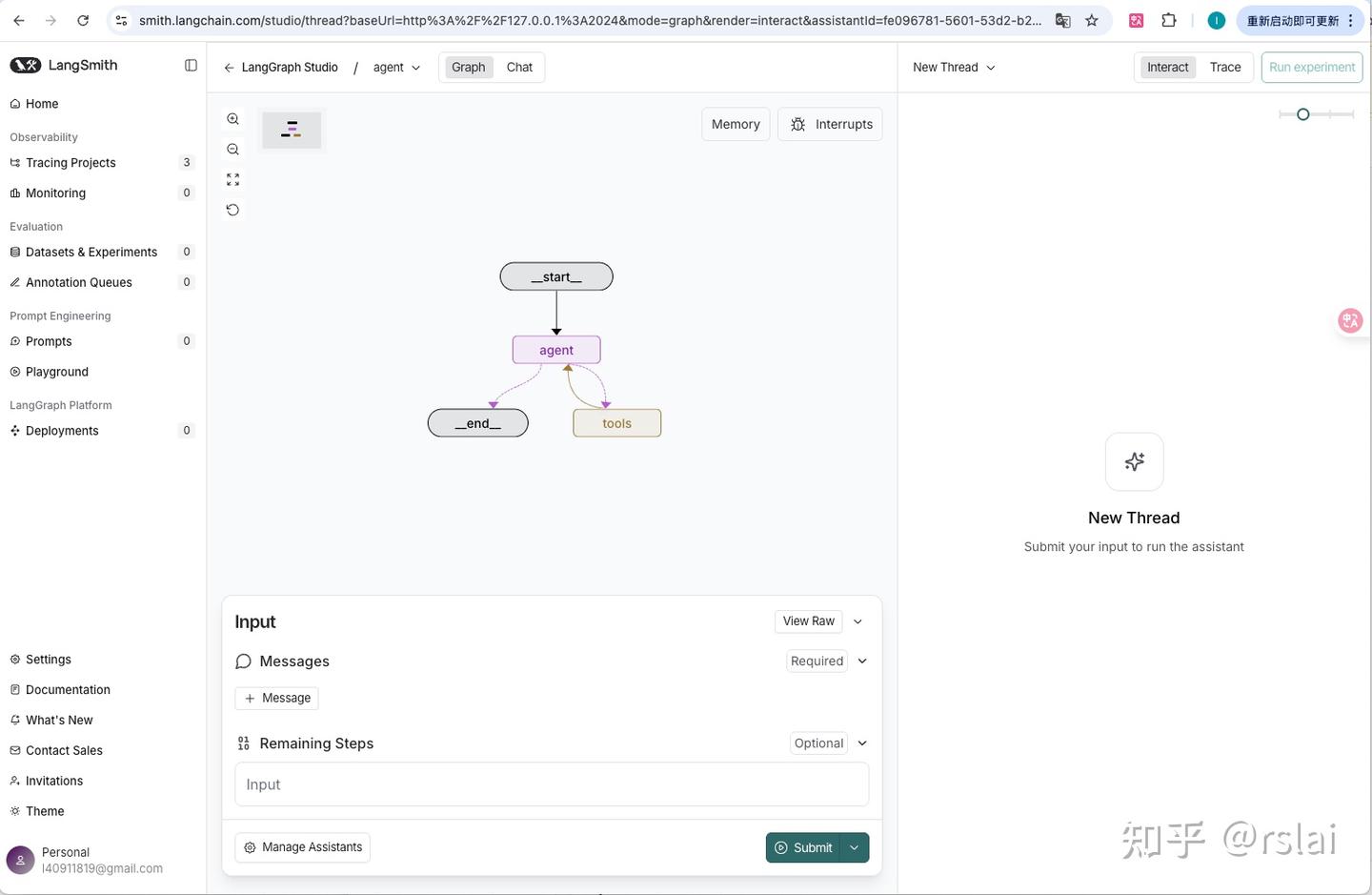Viewport: 1372px width, 895px height.
Task: Adjust the slider handle above the thread
Action: click(x=1303, y=114)
